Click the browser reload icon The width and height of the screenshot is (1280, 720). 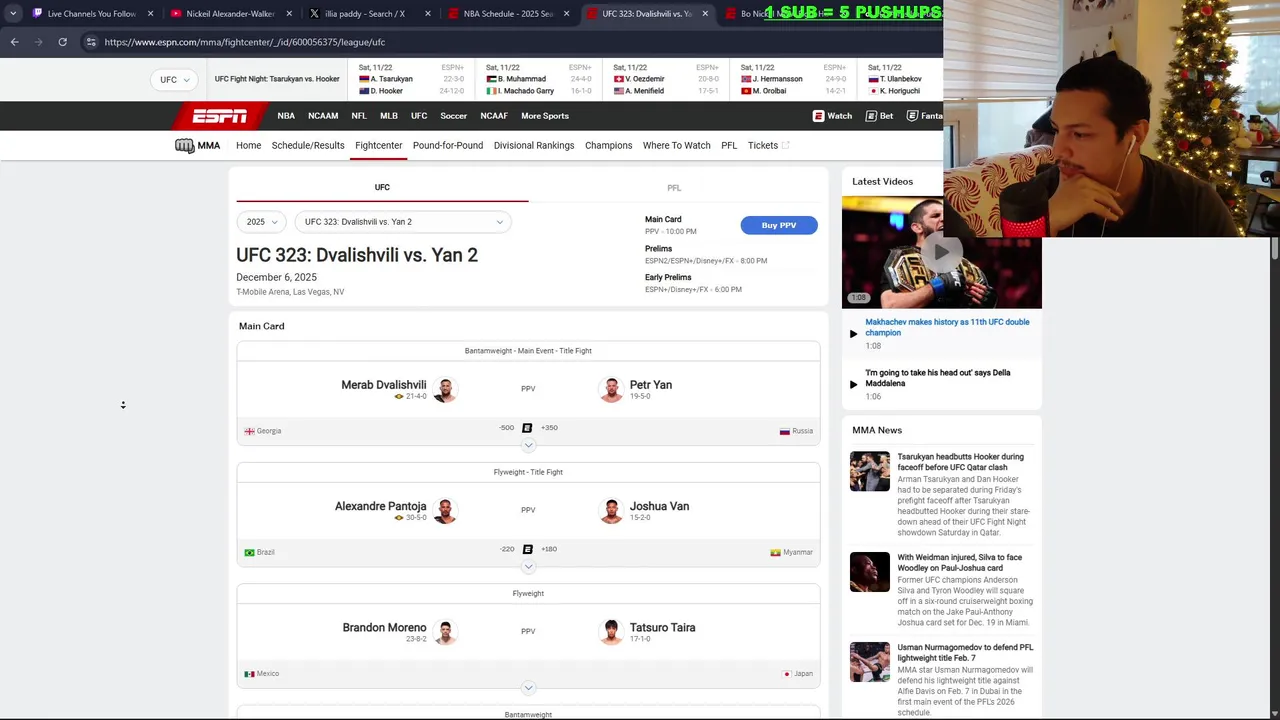[x=62, y=42]
